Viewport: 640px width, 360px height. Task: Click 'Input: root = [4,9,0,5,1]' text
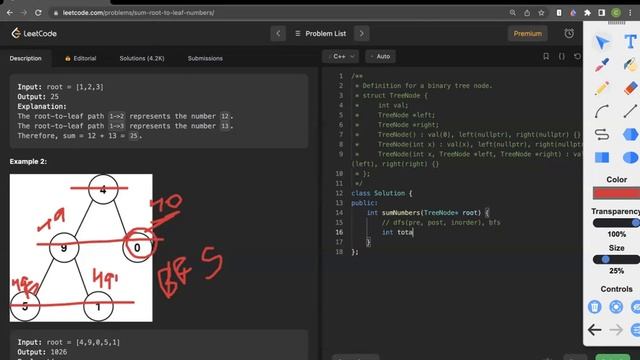tap(69, 342)
